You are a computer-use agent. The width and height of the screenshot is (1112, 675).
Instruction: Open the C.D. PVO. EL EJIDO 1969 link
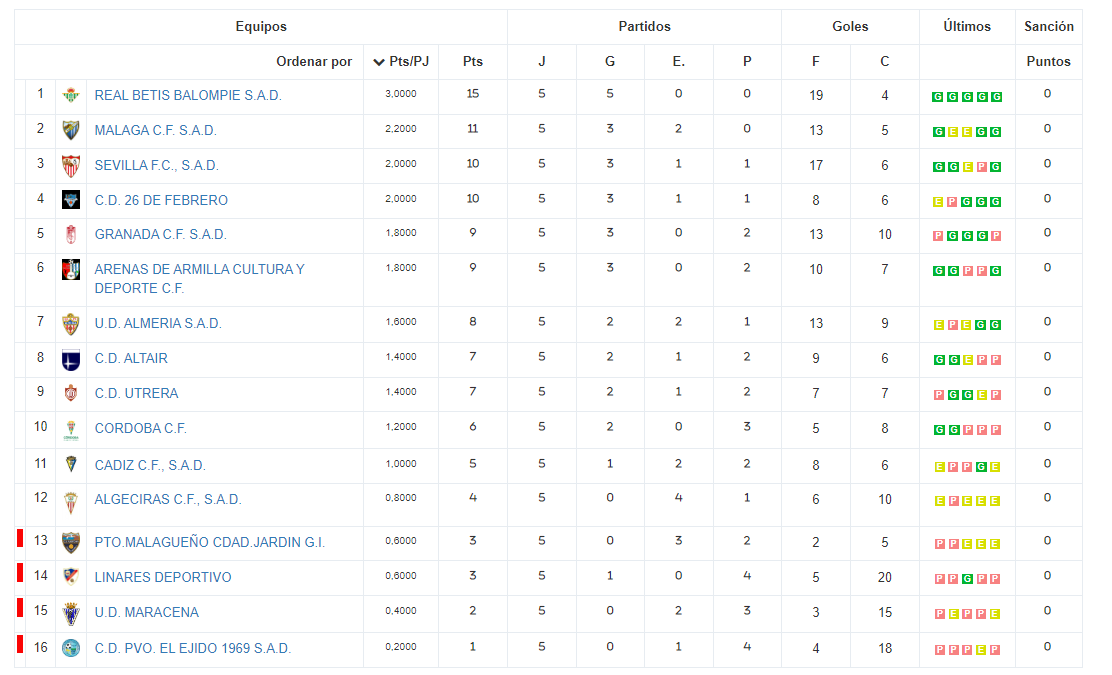click(x=193, y=648)
